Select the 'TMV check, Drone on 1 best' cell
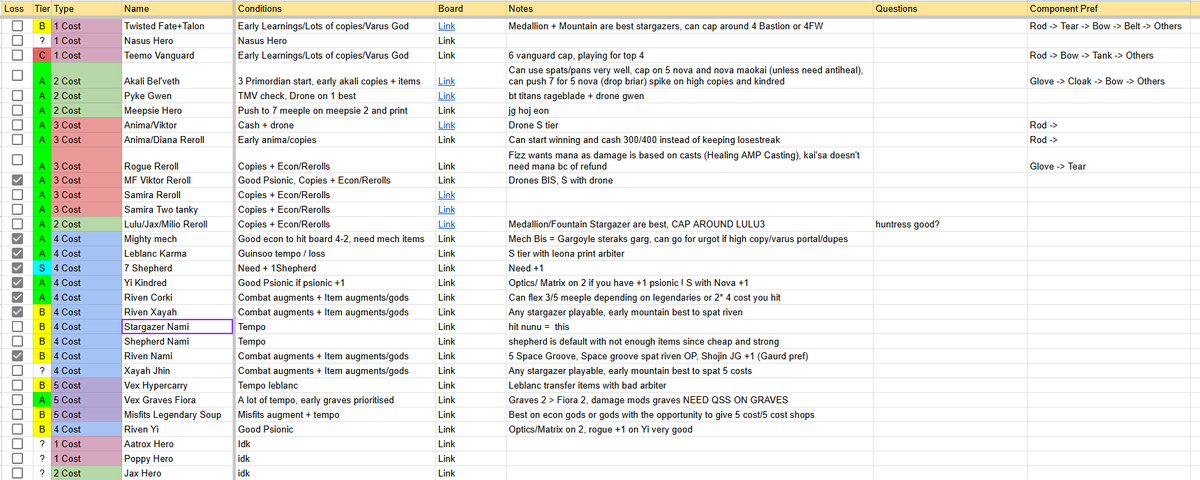Image resolution: width=1200 pixels, height=480 pixels. coord(335,95)
